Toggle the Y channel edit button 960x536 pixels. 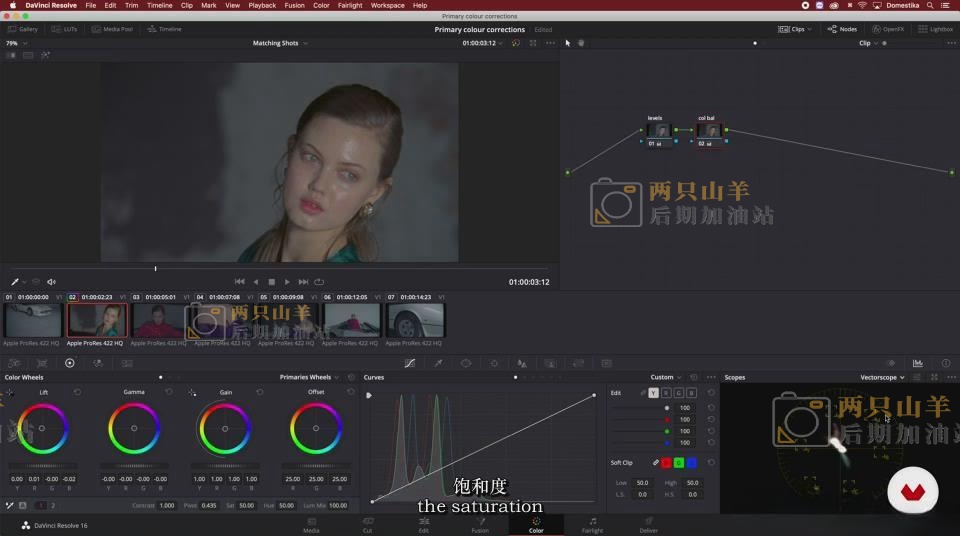coord(653,393)
